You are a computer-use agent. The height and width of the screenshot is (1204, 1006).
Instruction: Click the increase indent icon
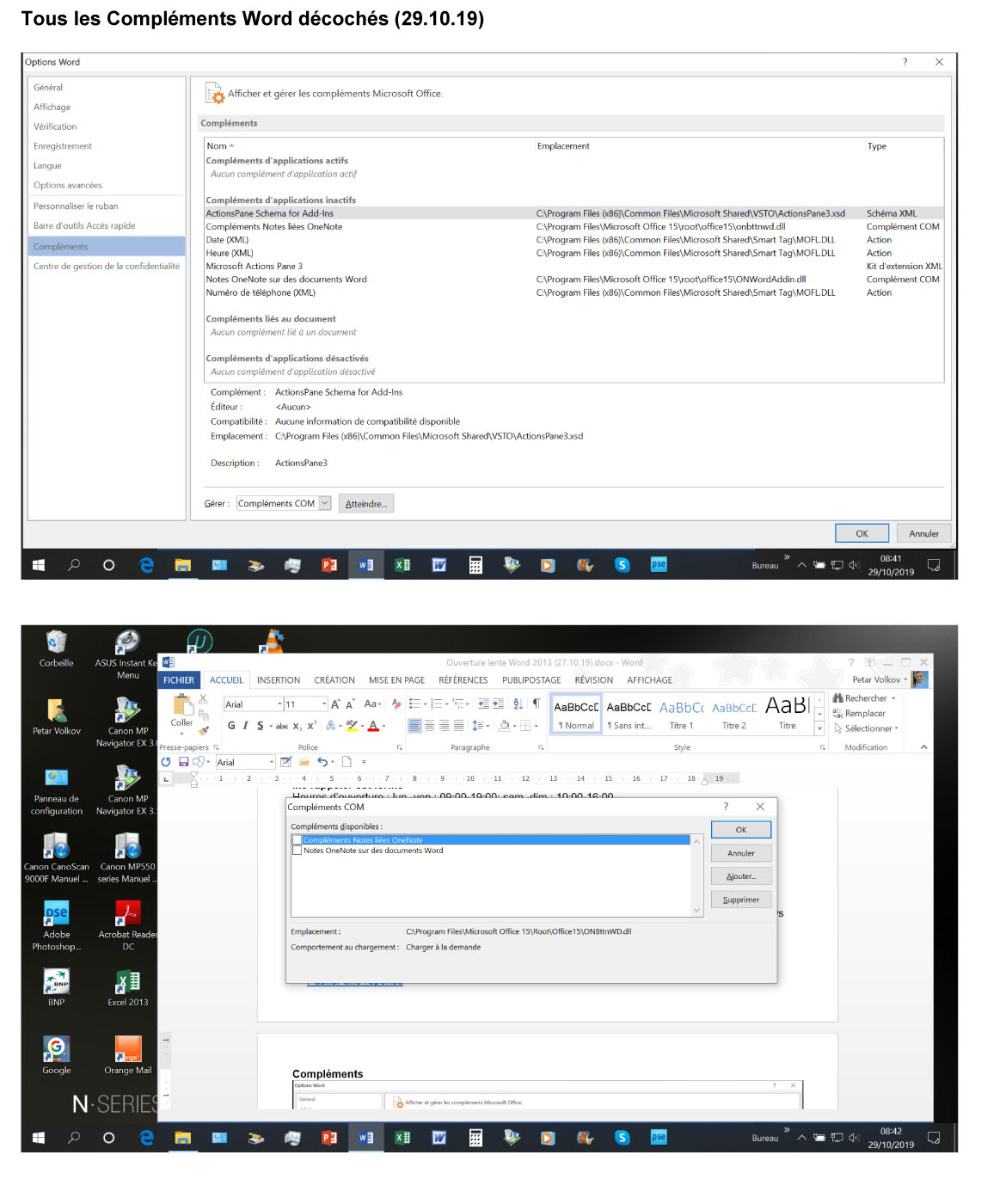point(499,703)
